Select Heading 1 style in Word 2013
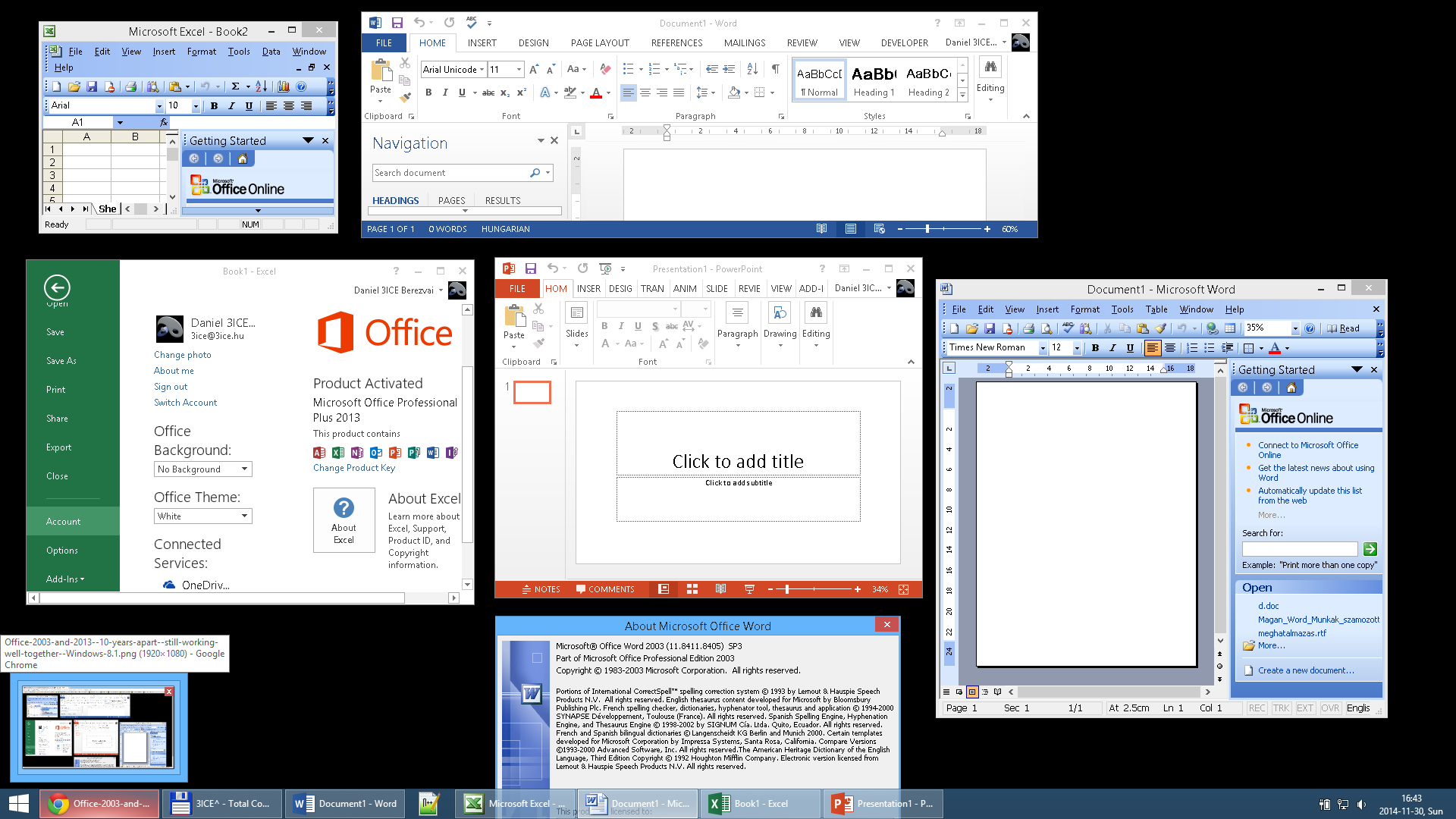The width and height of the screenshot is (1456, 819). pos(874,81)
